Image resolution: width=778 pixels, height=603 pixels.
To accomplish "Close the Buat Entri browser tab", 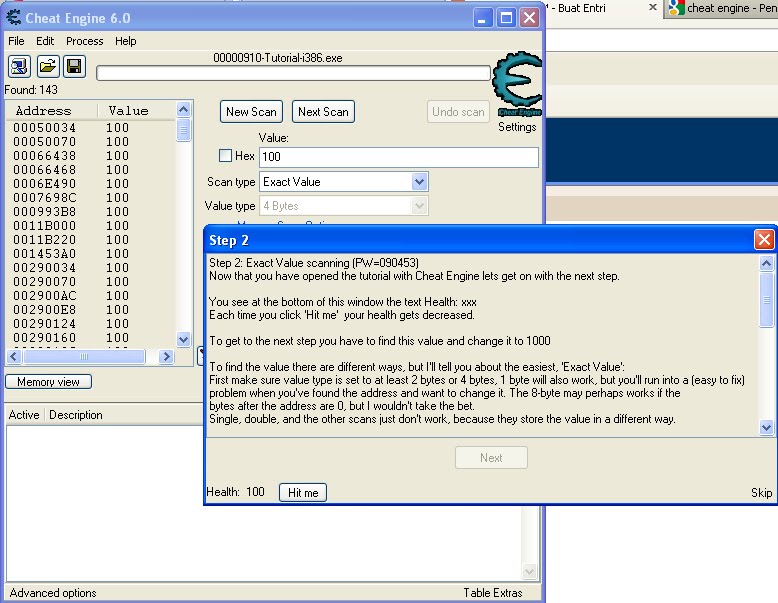I will tap(653, 7).
